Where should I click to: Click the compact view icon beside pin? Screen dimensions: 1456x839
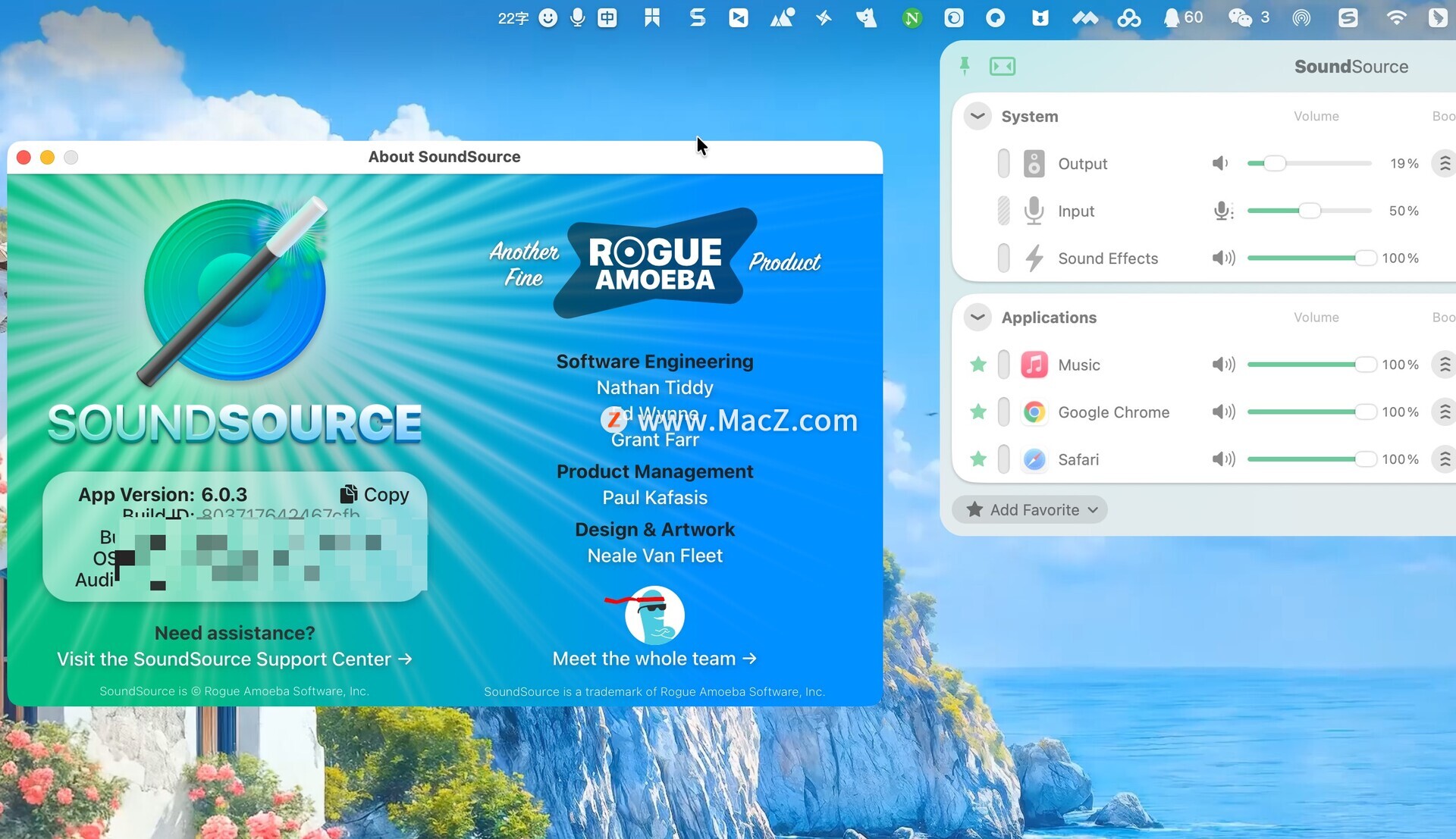(x=1003, y=66)
